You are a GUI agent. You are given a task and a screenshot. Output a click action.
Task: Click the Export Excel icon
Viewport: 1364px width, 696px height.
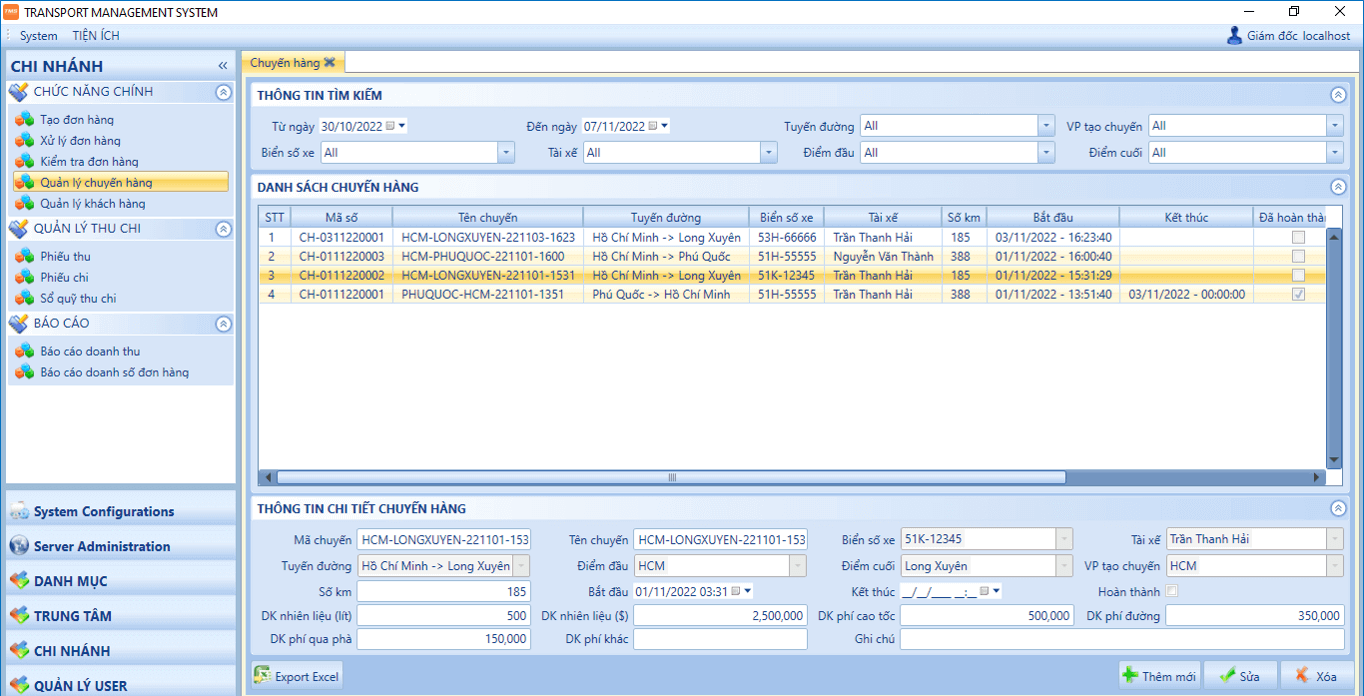pyautogui.click(x=263, y=676)
